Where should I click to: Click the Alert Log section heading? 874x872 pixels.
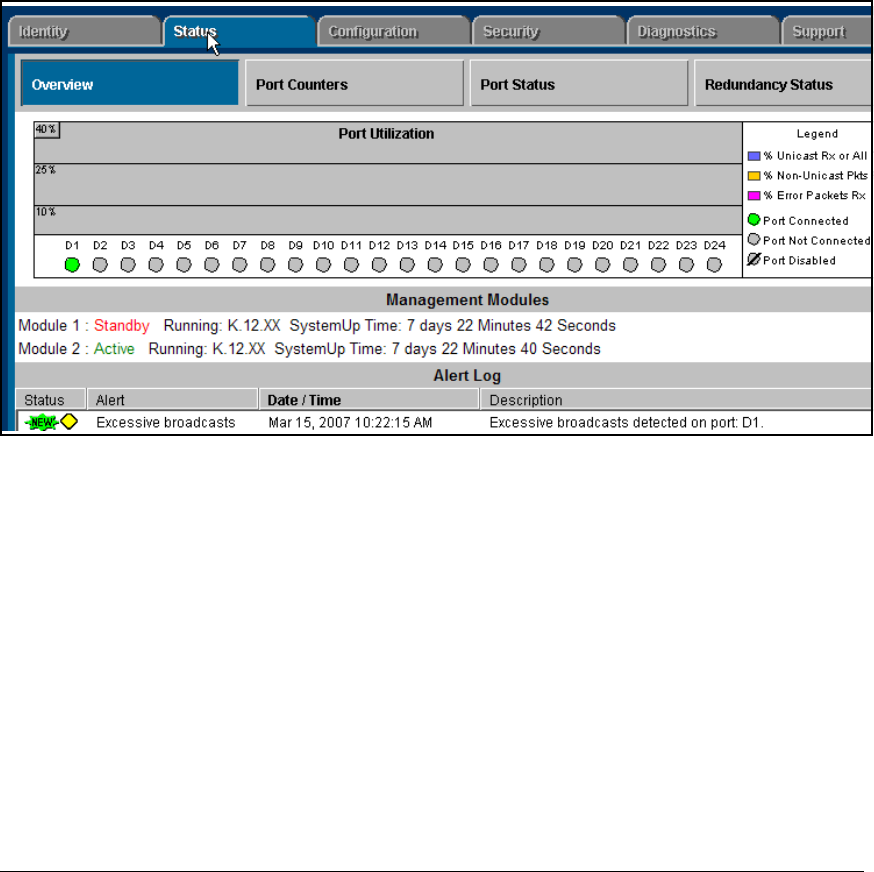click(467, 376)
